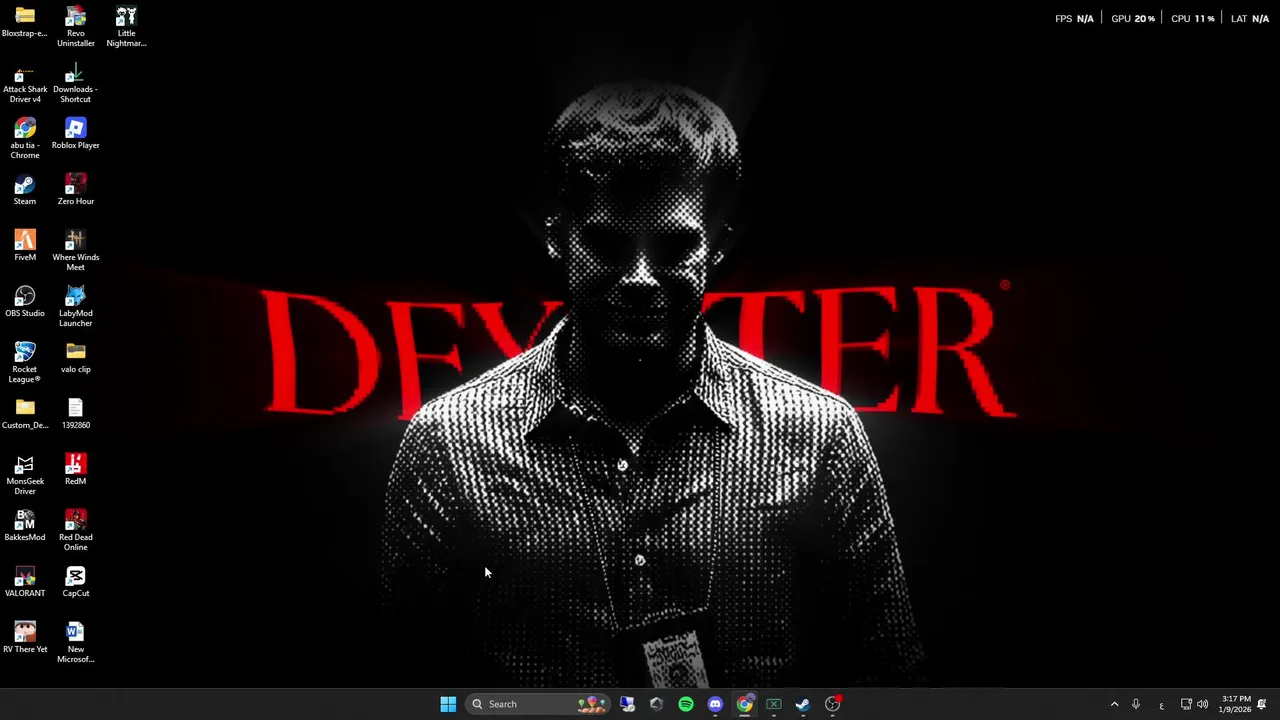Screen dimensions: 1280x720
Task: Open OBS Studio from the taskbar
Action: point(832,704)
